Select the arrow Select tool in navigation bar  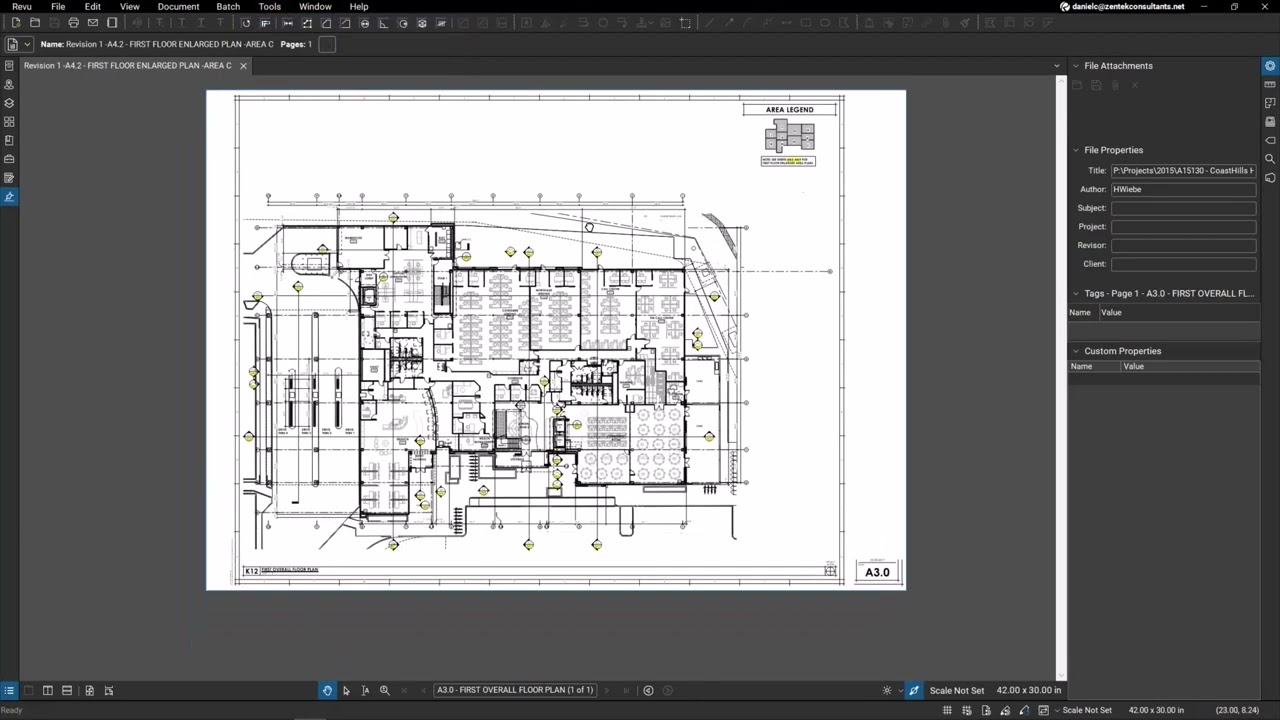click(x=346, y=690)
